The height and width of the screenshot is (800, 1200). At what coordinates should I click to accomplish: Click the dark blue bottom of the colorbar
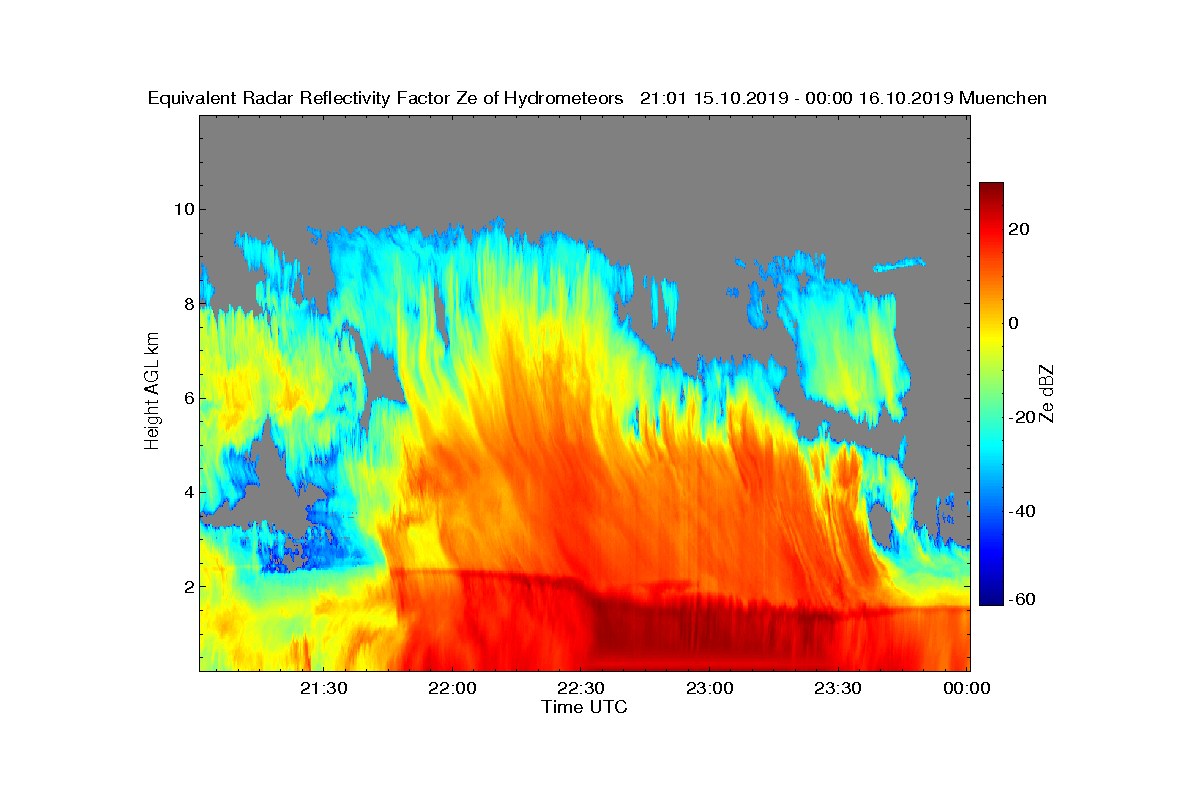click(x=991, y=597)
